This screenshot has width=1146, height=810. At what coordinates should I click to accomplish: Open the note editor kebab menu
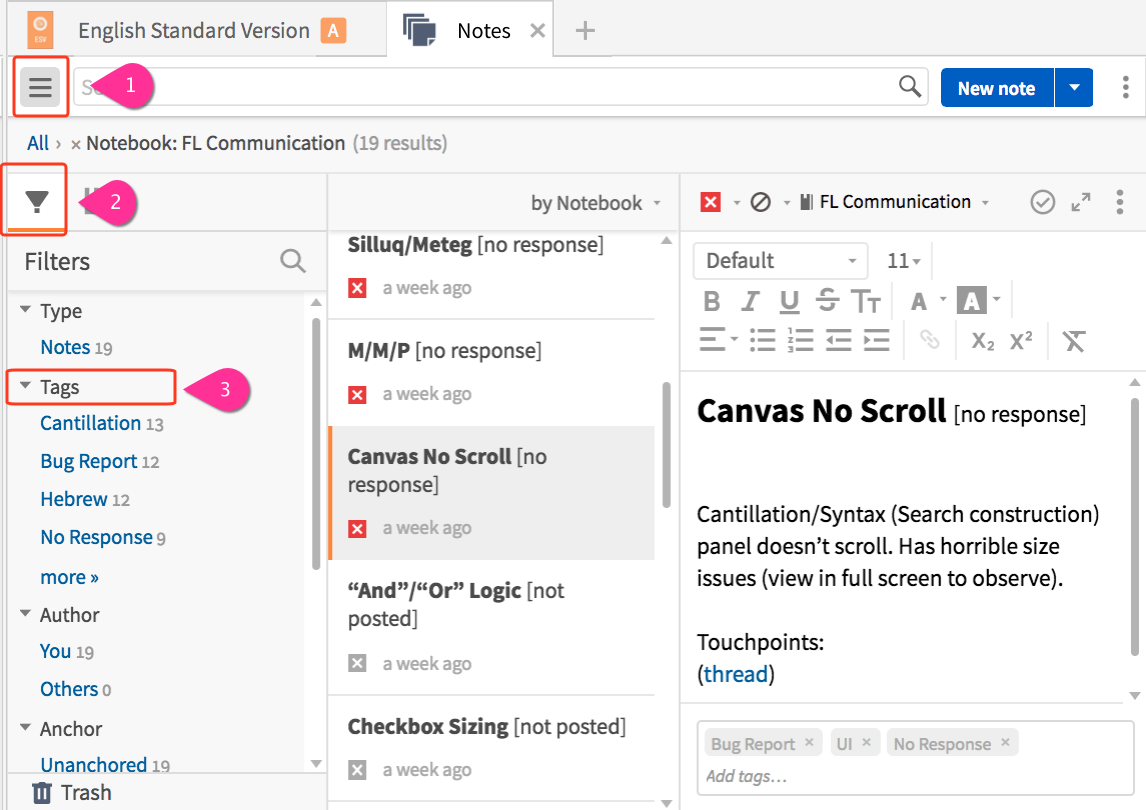point(1120,202)
